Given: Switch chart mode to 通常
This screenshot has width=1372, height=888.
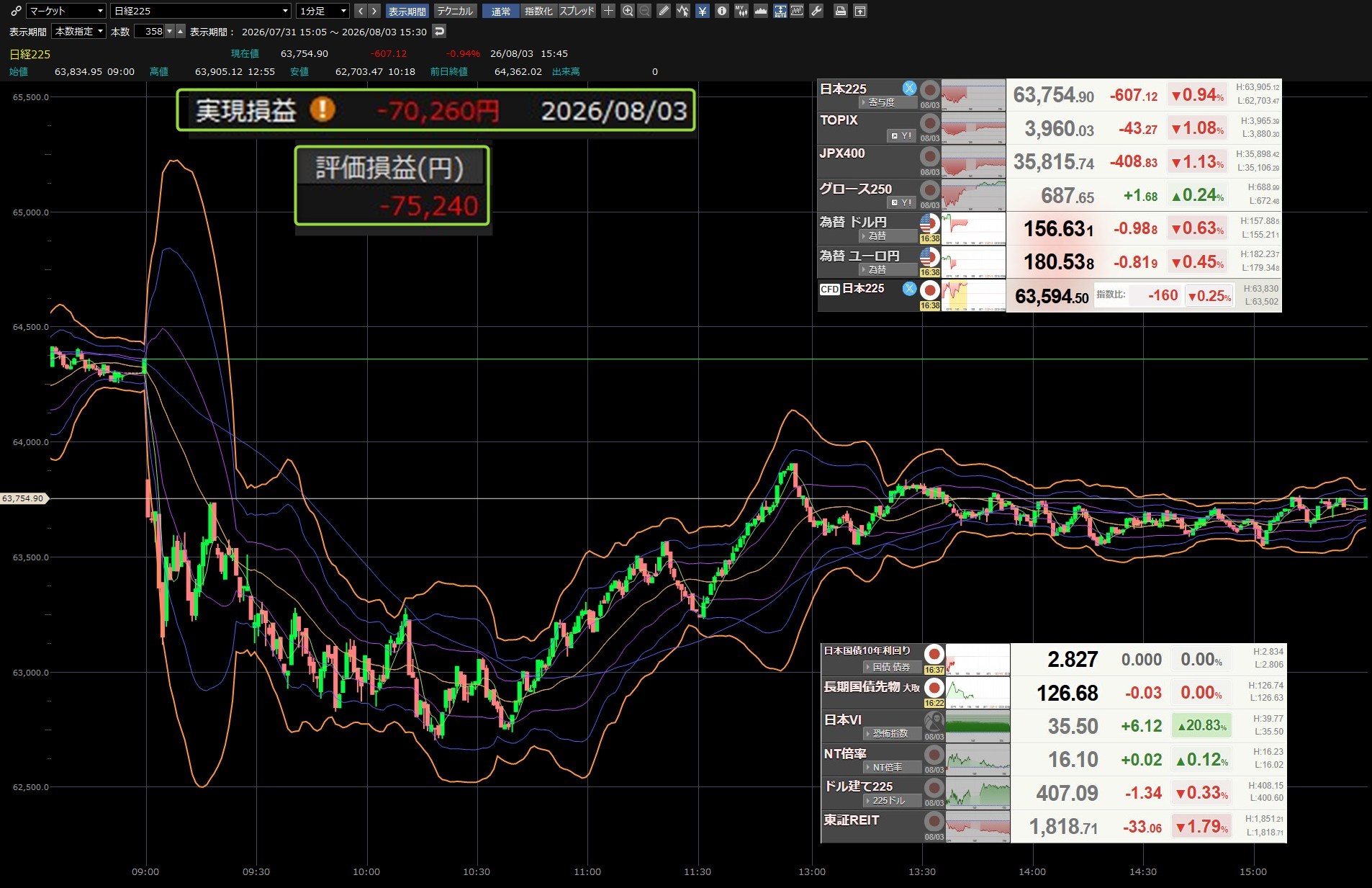Looking at the screenshot, I should [501, 11].
